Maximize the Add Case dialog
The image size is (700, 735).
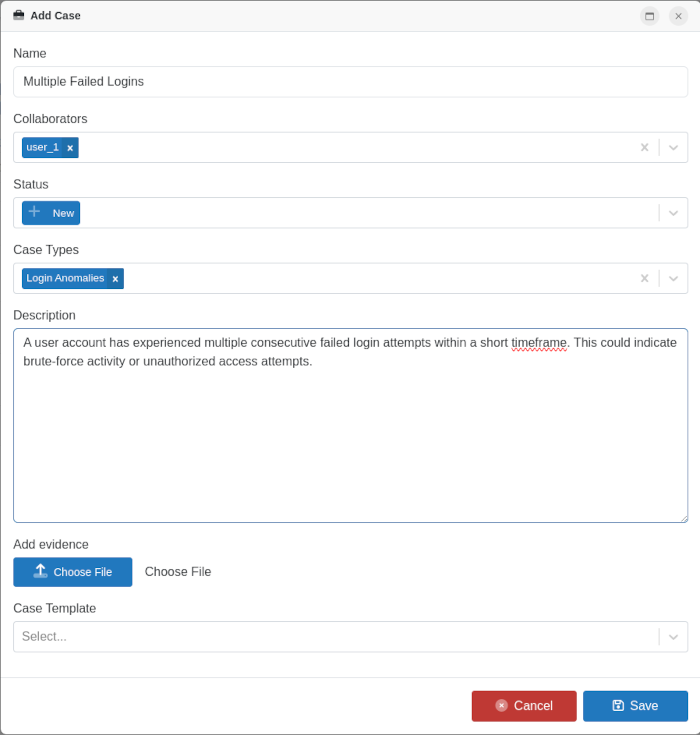click(x=650, y=16)
